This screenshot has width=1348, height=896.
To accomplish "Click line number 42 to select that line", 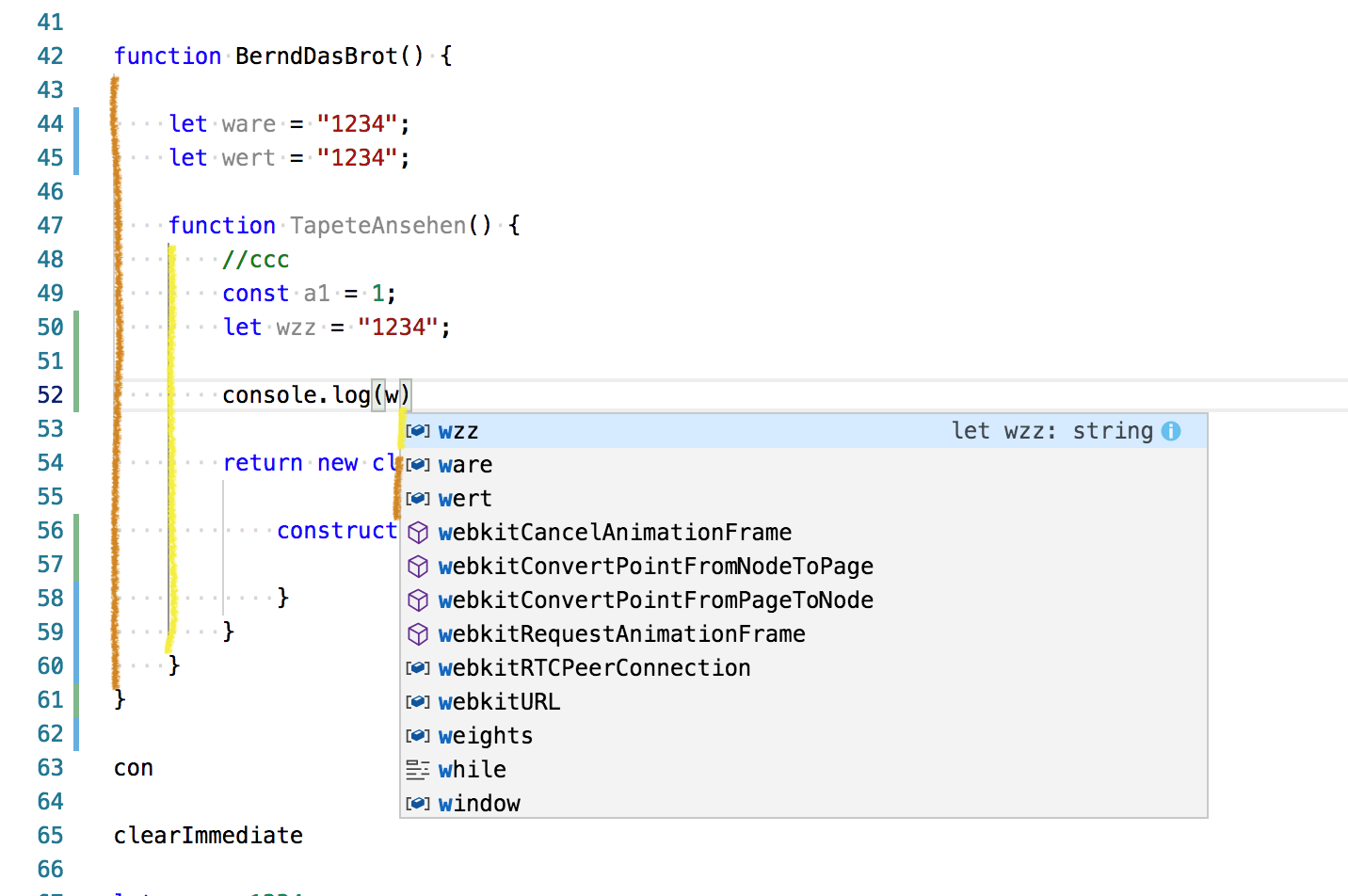I will click(50, 56).
